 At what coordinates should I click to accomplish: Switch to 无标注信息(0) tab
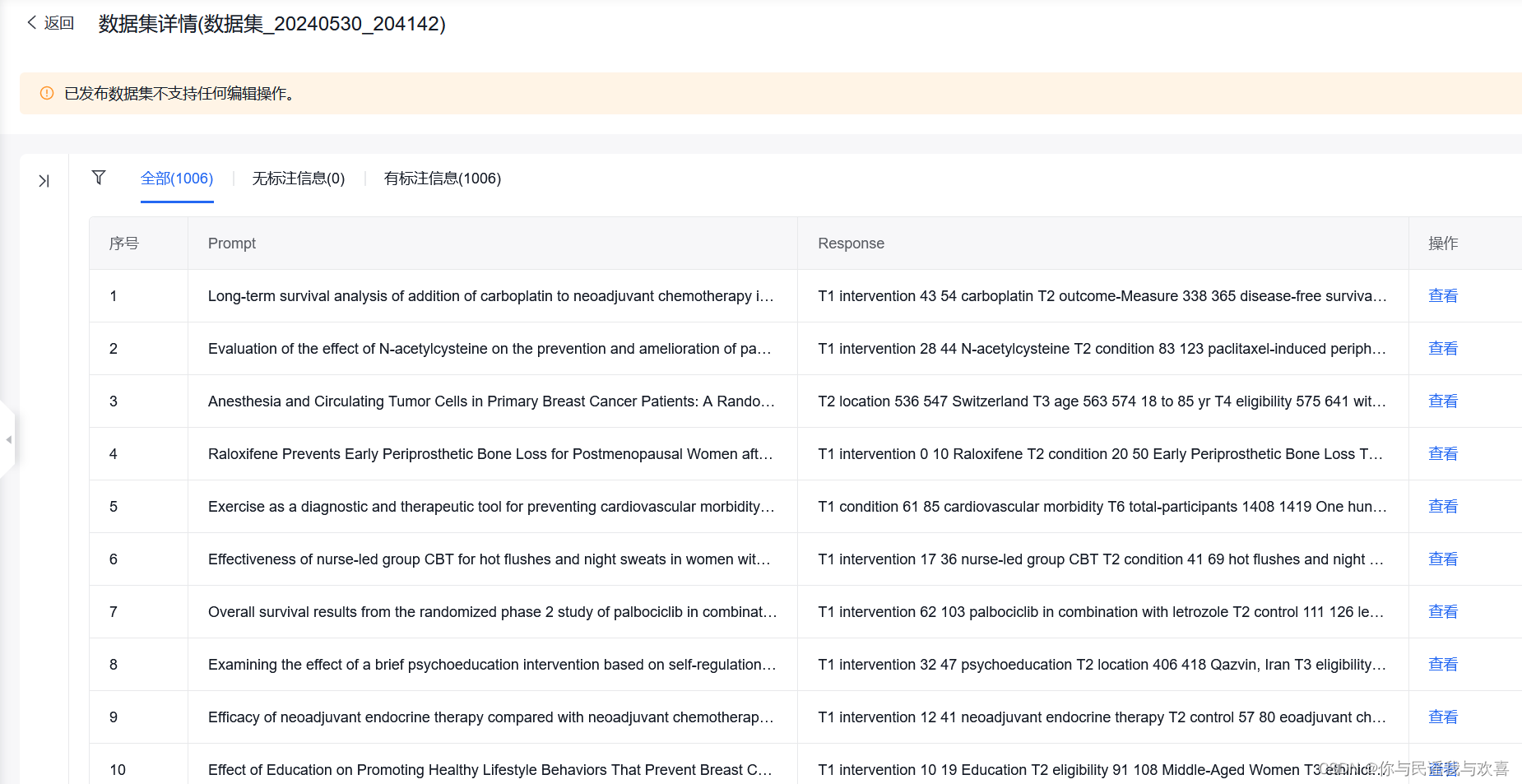pos(299,179)
